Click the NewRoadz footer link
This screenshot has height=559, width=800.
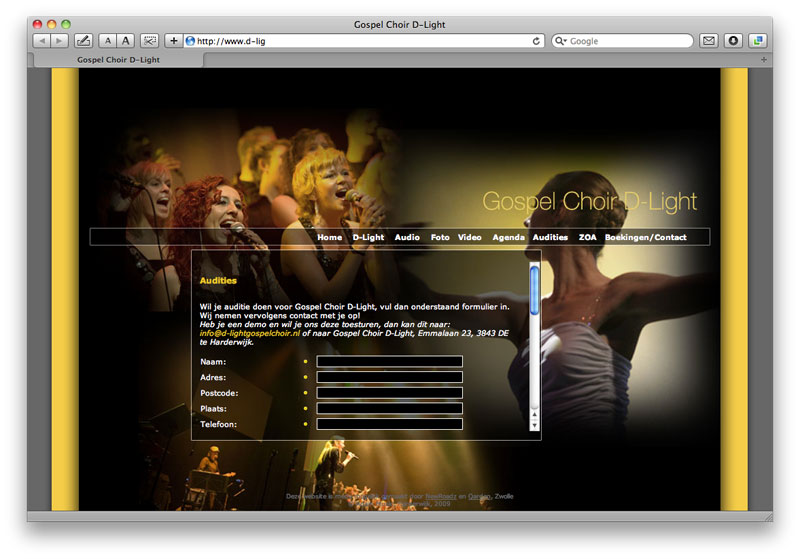tap(441, 496)
